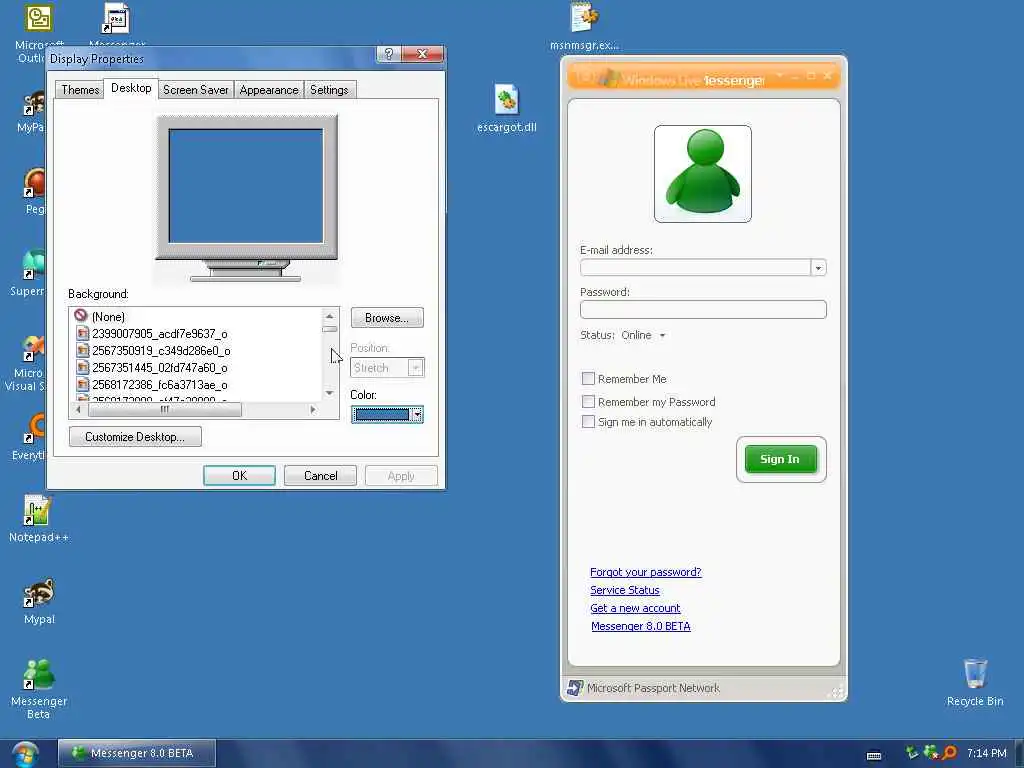Click the Microsoft Passport Network icon
Screen dimensions: 1024x768
[575, 688]
